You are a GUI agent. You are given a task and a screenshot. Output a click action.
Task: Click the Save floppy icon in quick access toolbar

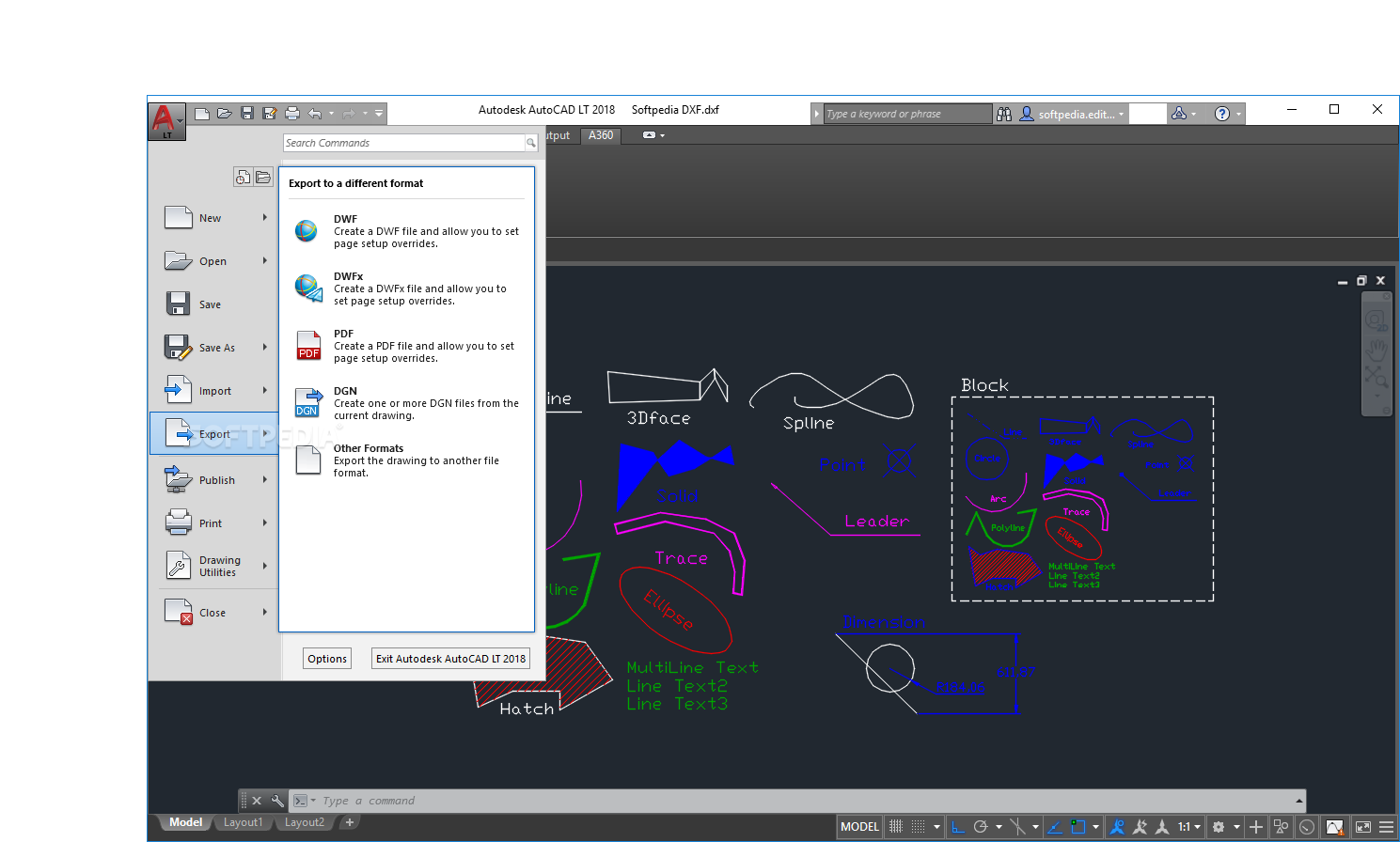pos(247,114)
